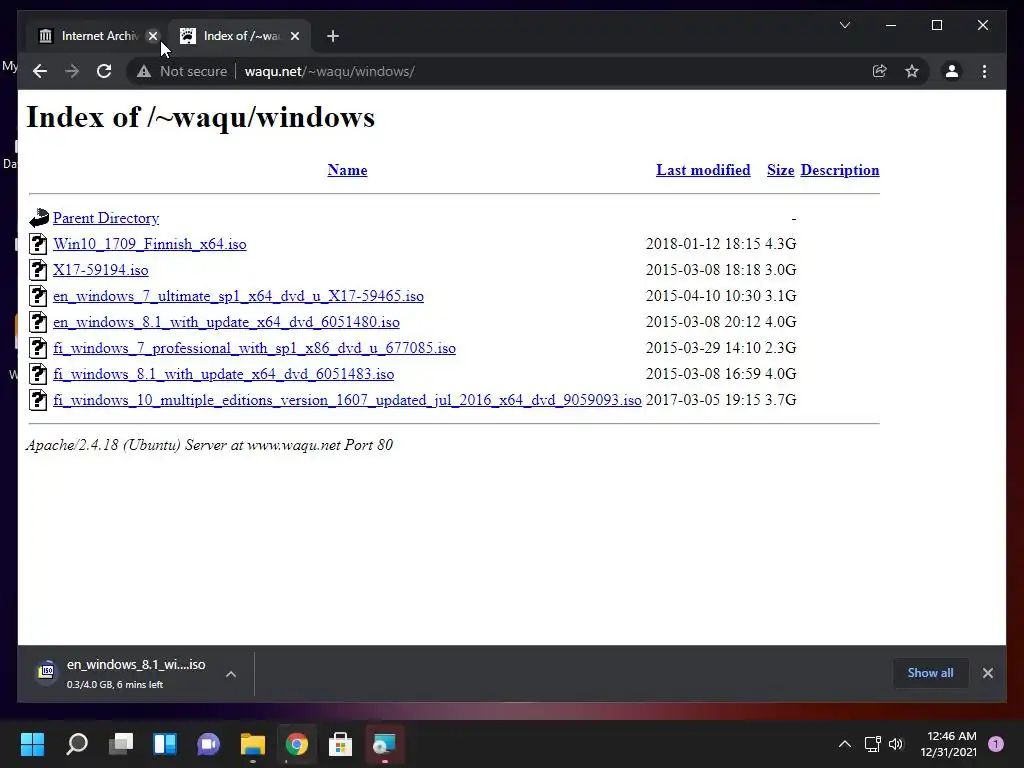Click the forward navigation arrow

pyautogui.click(x=72, y=71)
